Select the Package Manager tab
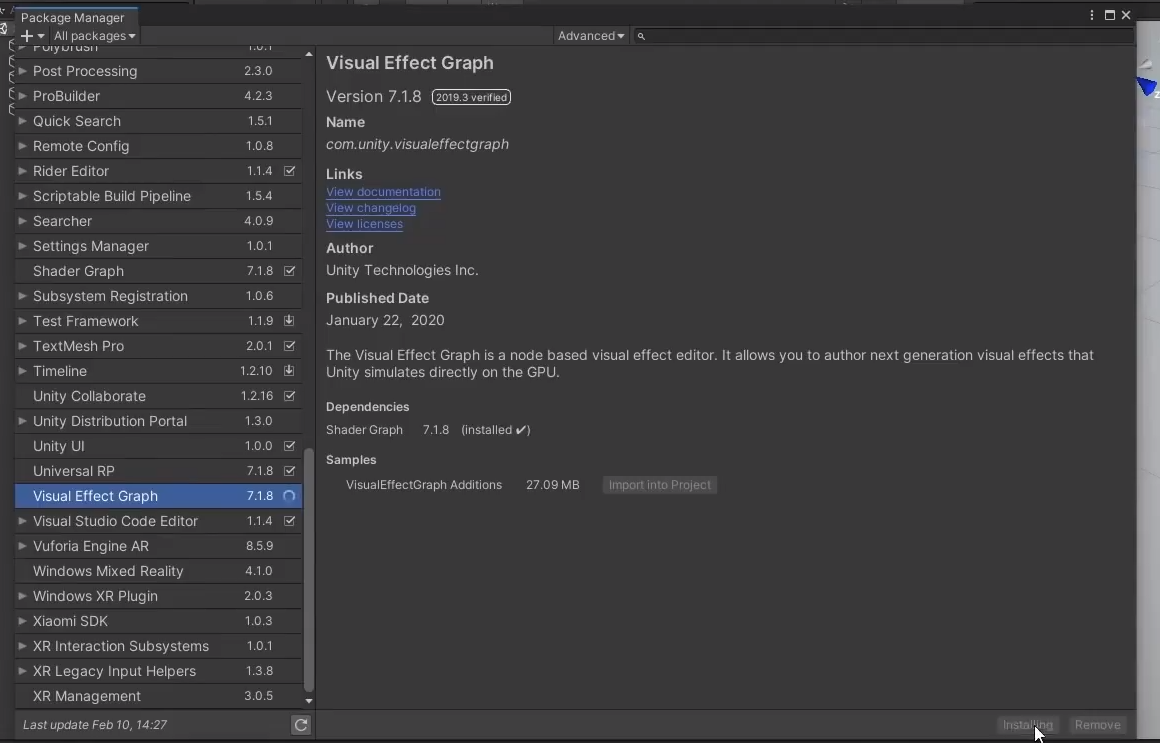This screenshot has height=743, width=1160. click(72, 17)
